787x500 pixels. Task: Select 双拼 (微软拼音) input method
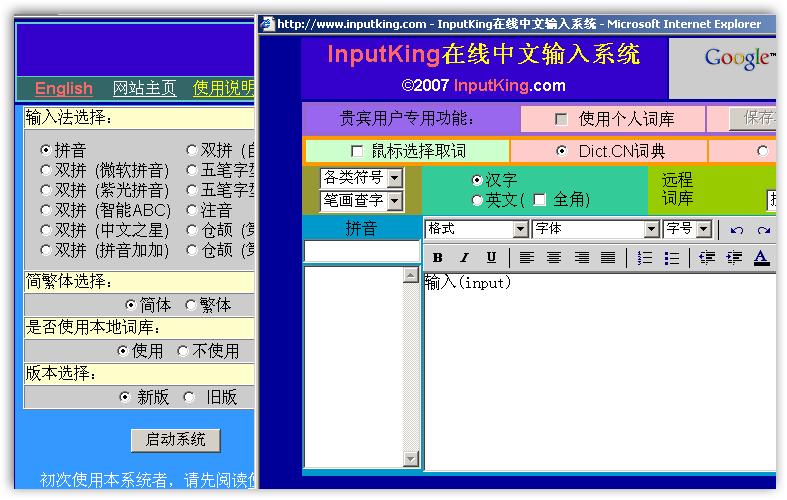point(46,170)
